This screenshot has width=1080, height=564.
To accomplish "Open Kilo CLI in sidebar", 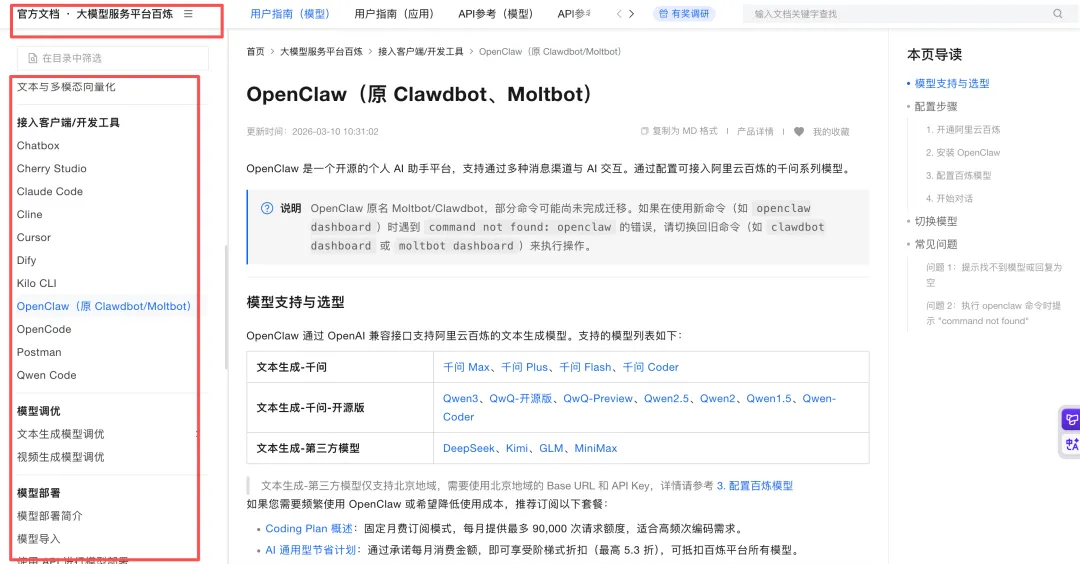I will pyautogui.click(x=37, y=283).
